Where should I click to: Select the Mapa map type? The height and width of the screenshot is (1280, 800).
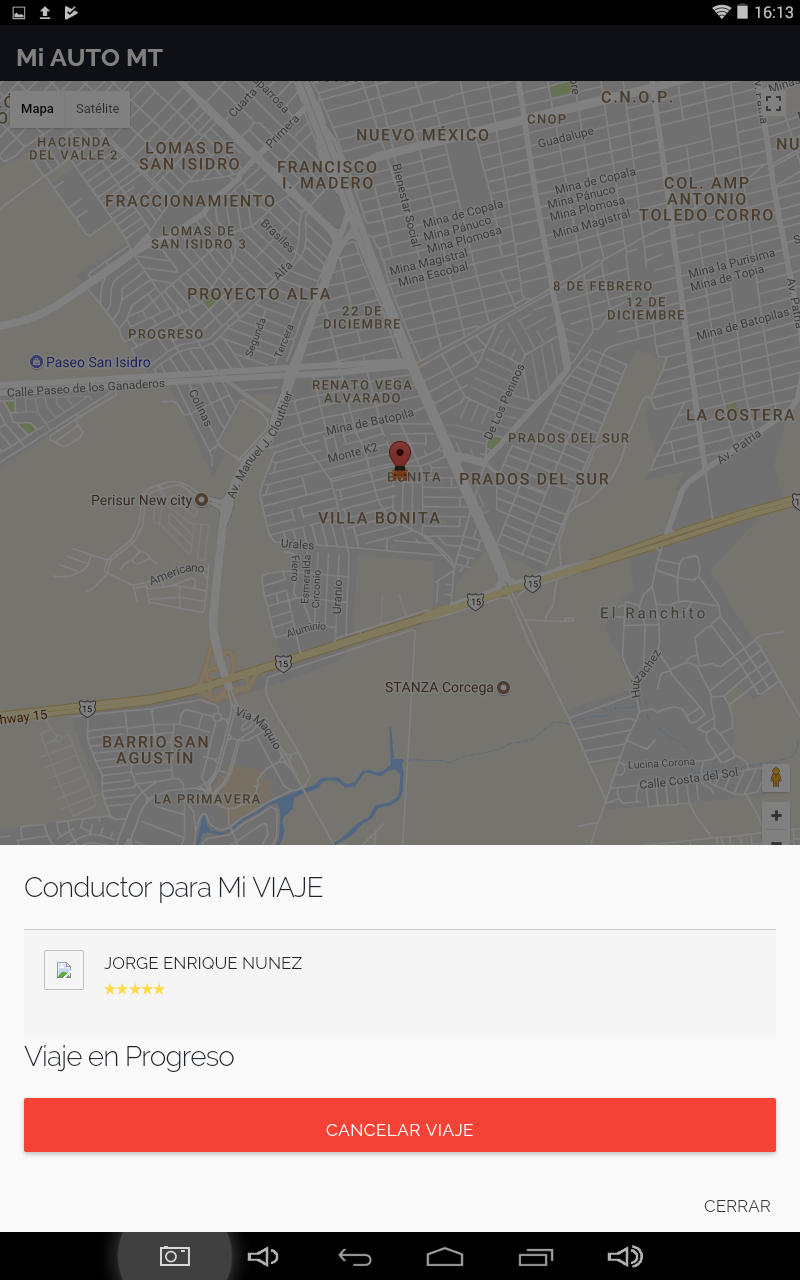point(37,109)
